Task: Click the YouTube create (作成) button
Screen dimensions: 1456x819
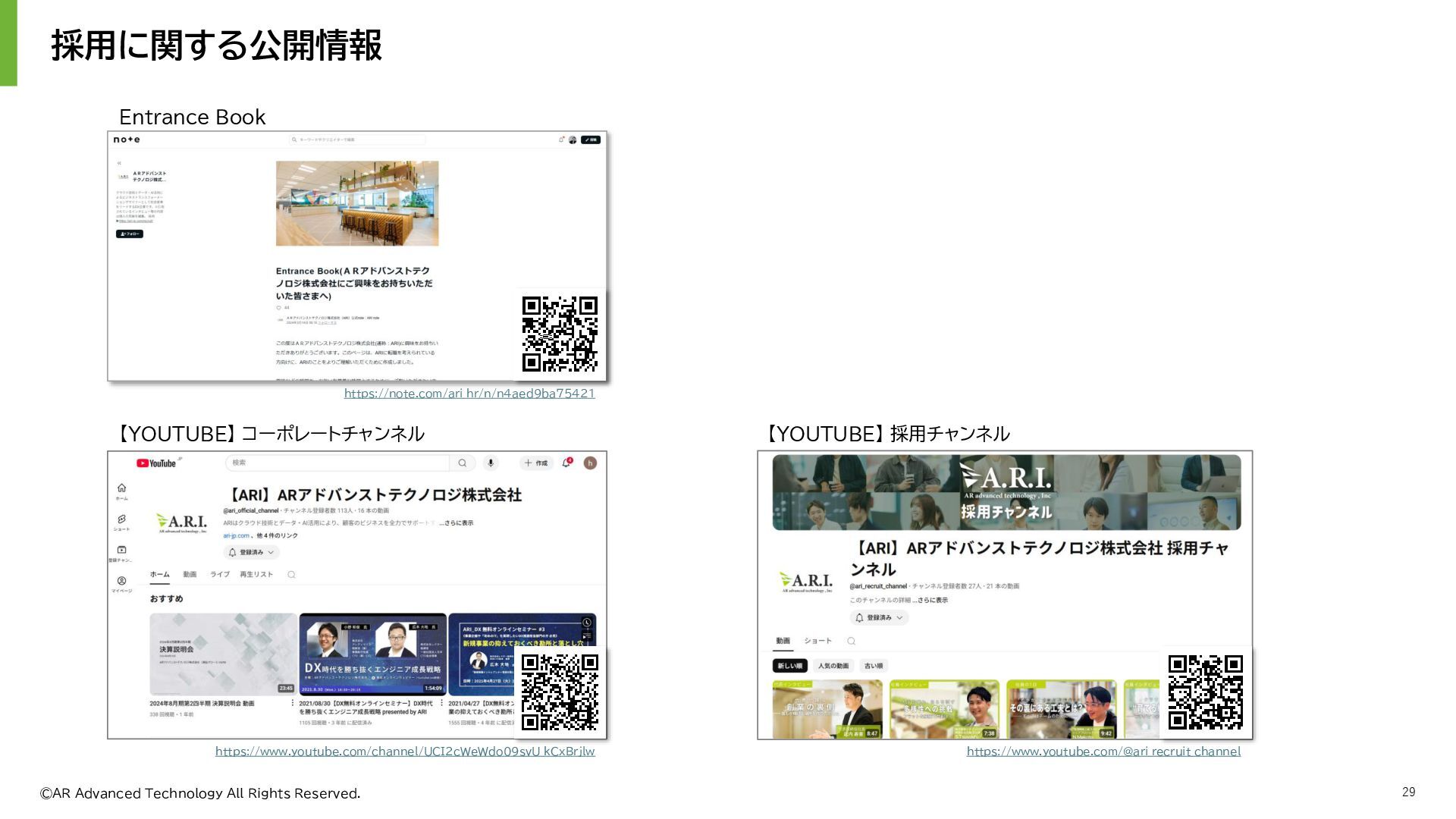Action: [x=536, y=463]
